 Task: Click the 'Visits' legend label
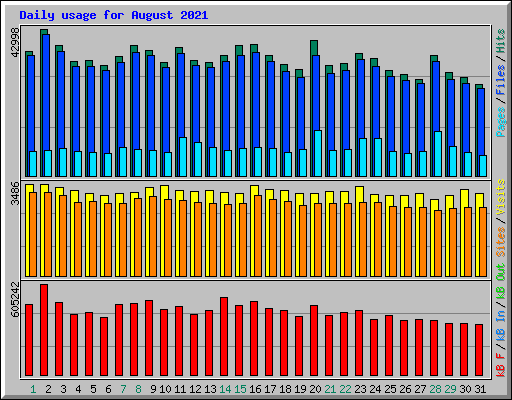501,198
